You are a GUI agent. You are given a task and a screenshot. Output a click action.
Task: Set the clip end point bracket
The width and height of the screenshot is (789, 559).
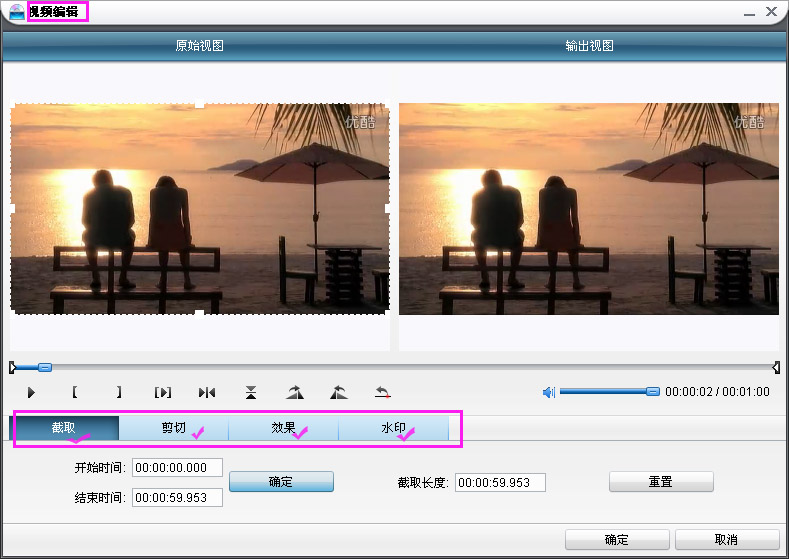119,392
